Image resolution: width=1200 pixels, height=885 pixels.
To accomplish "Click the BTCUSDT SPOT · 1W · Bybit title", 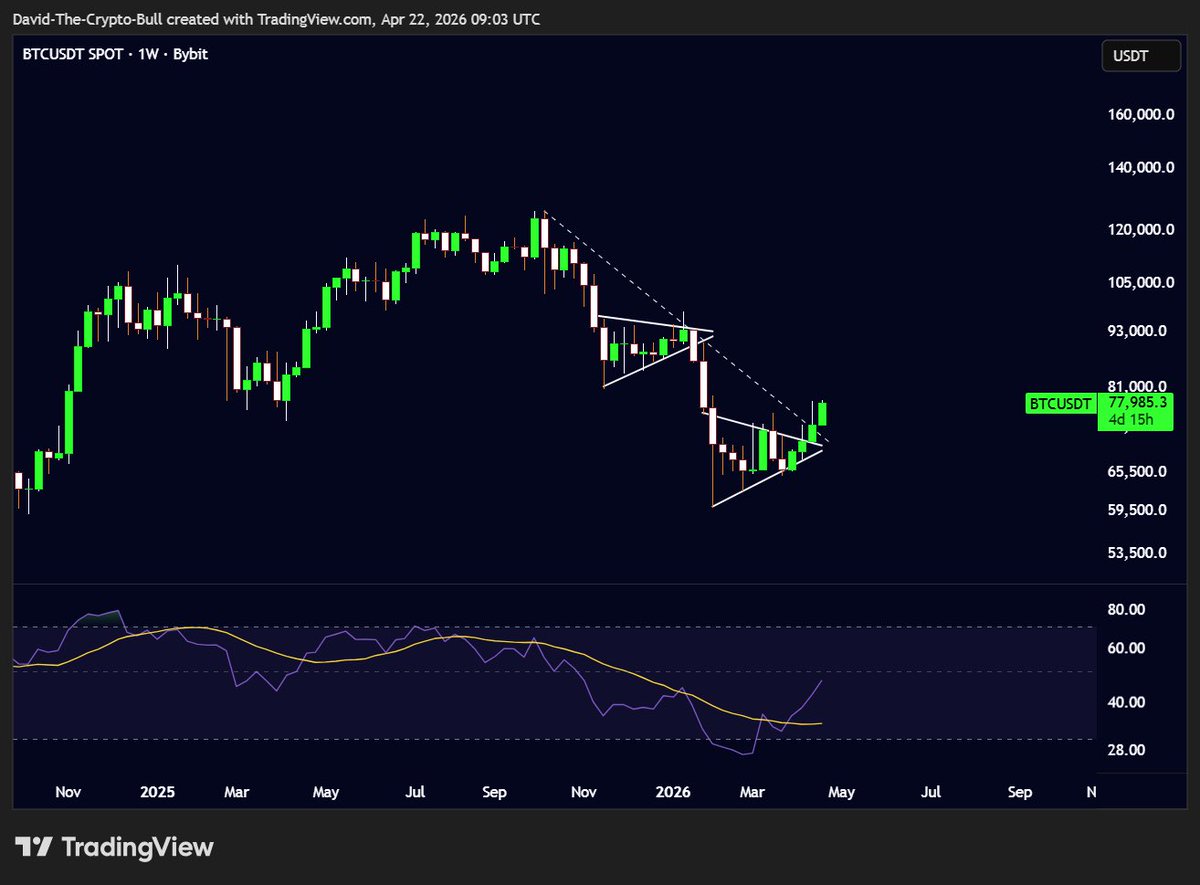I will click(115, 56).
